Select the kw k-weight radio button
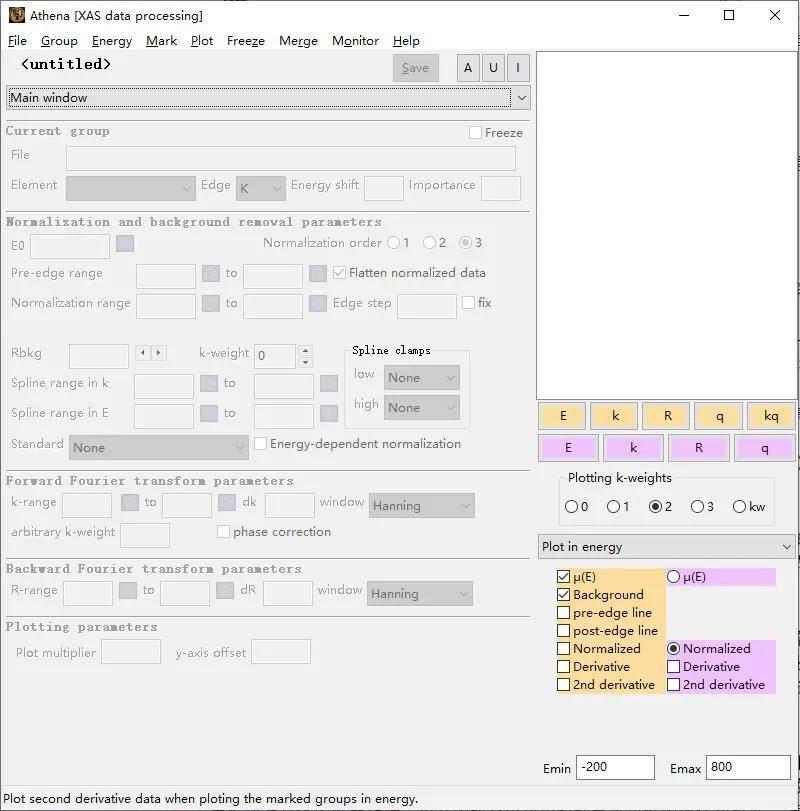Viewport: 800px width, 811px height. (x=740, y=507)
